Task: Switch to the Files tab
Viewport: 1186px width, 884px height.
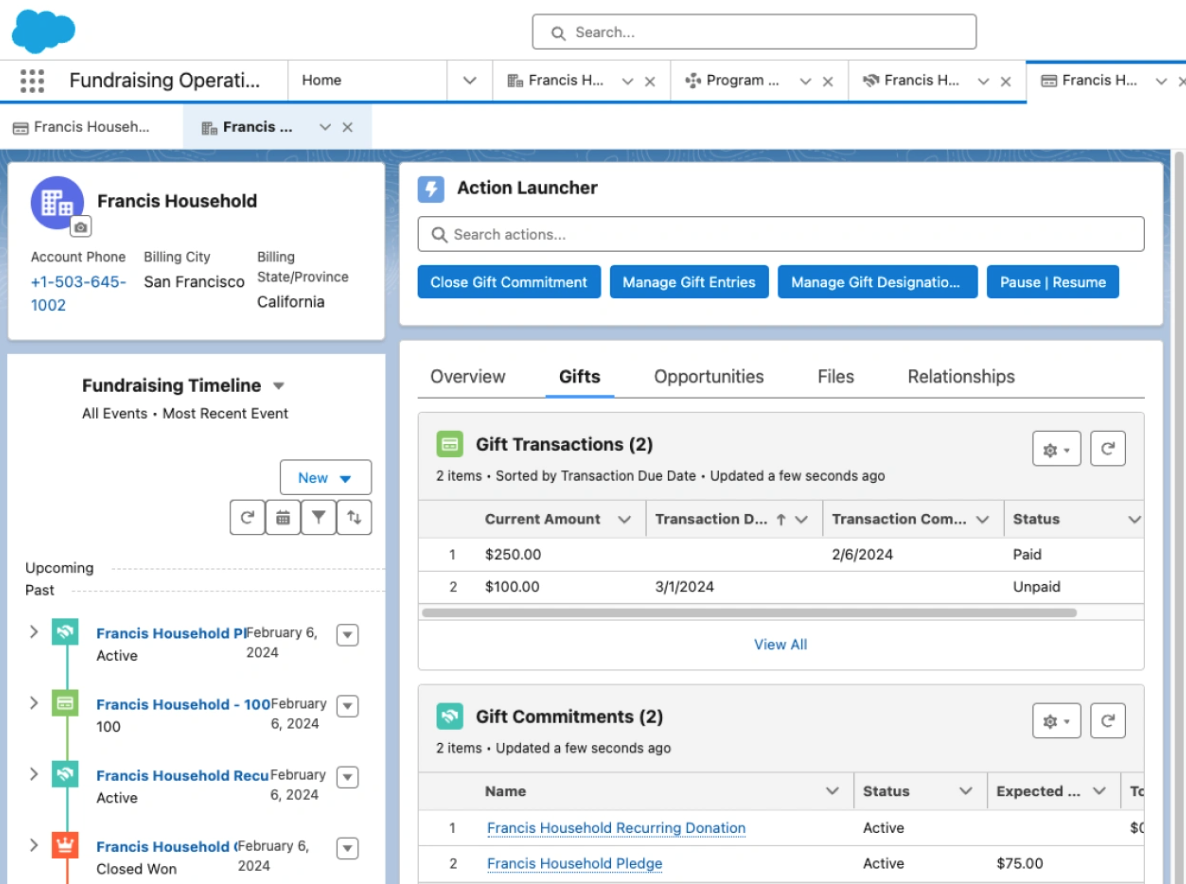Action: [x=835, y=377]
